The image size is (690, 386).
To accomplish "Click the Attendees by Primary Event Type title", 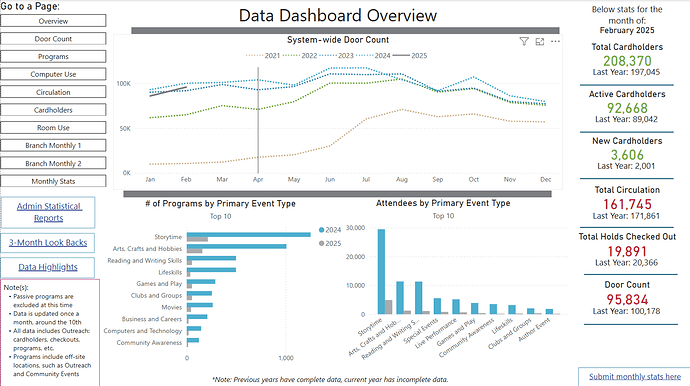I will pos(443,203).
